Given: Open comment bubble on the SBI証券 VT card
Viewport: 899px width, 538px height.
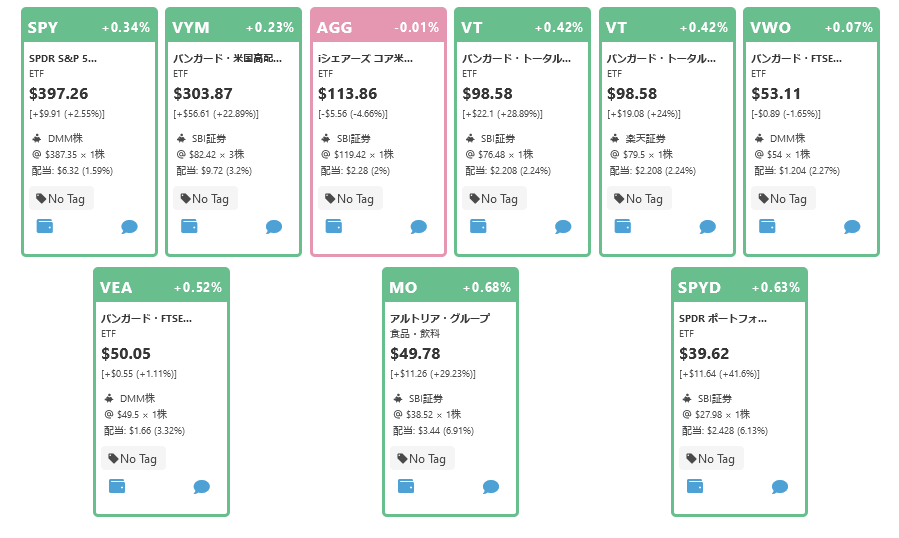Looking at the screenshot, I should [x=563, y=227].
